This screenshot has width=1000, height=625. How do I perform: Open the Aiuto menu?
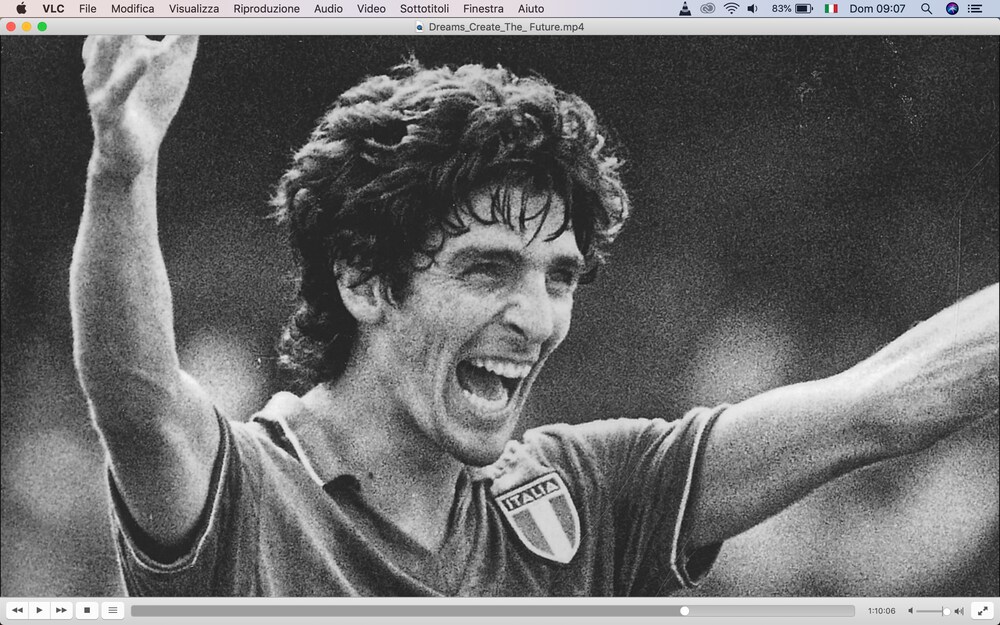tap(531, 8)
